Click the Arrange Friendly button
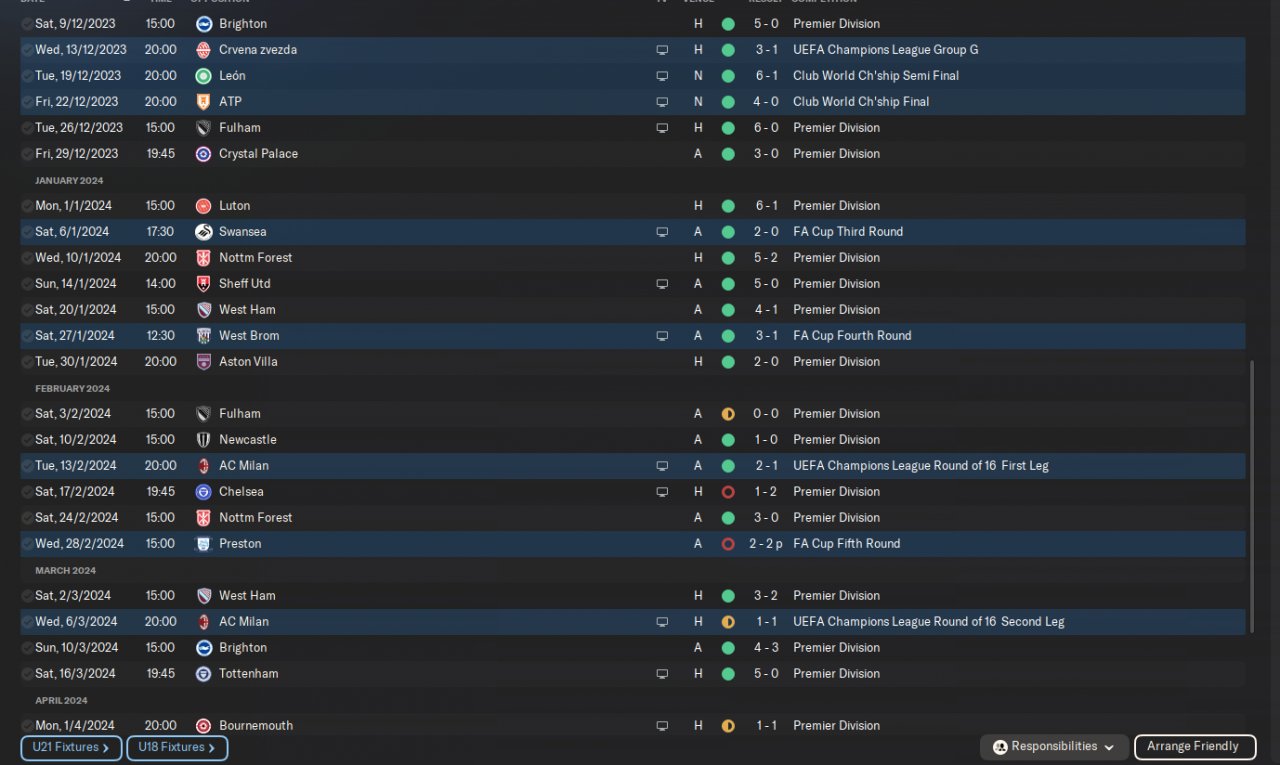 click(1193, 747)
